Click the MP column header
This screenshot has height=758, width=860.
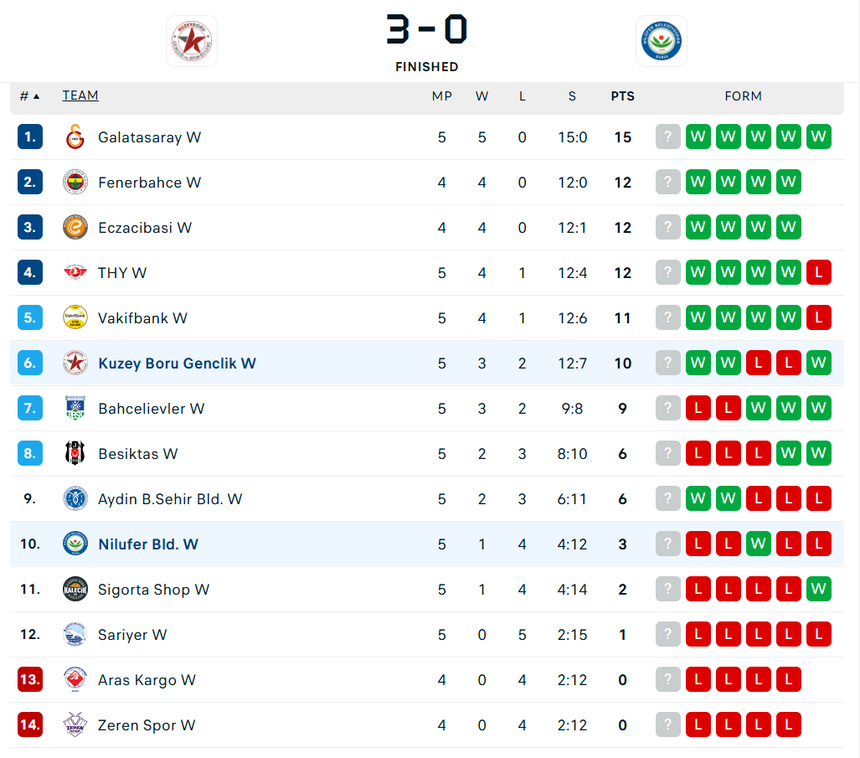click(x=441, y=97)
